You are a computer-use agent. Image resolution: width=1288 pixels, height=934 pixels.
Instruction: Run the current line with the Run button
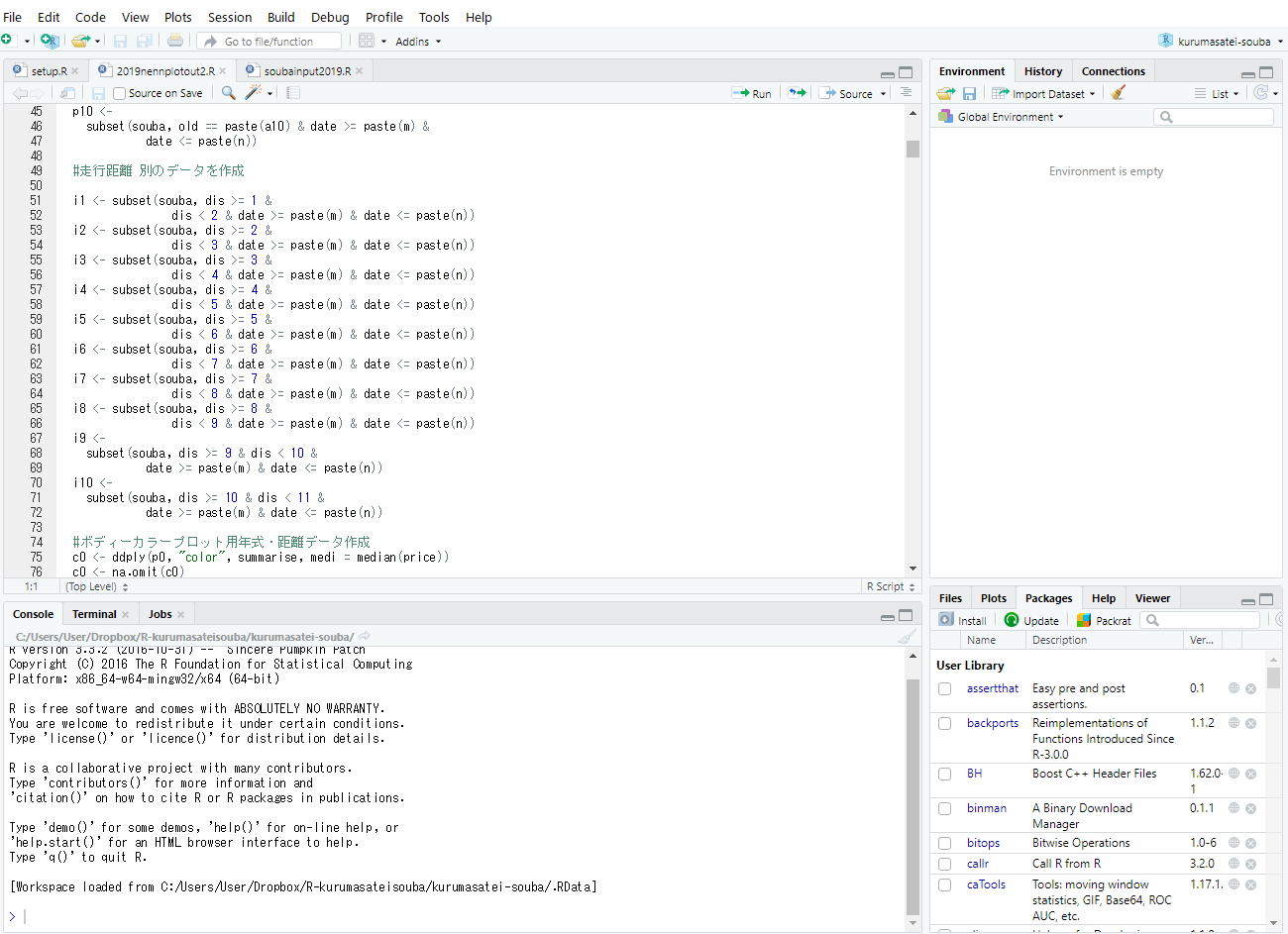tap(752, 93)
